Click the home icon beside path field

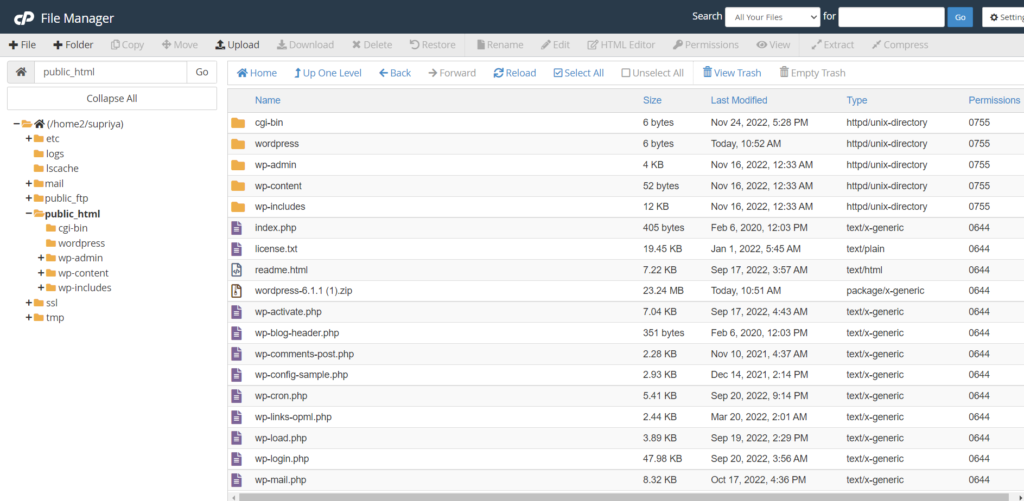[21, 72]
